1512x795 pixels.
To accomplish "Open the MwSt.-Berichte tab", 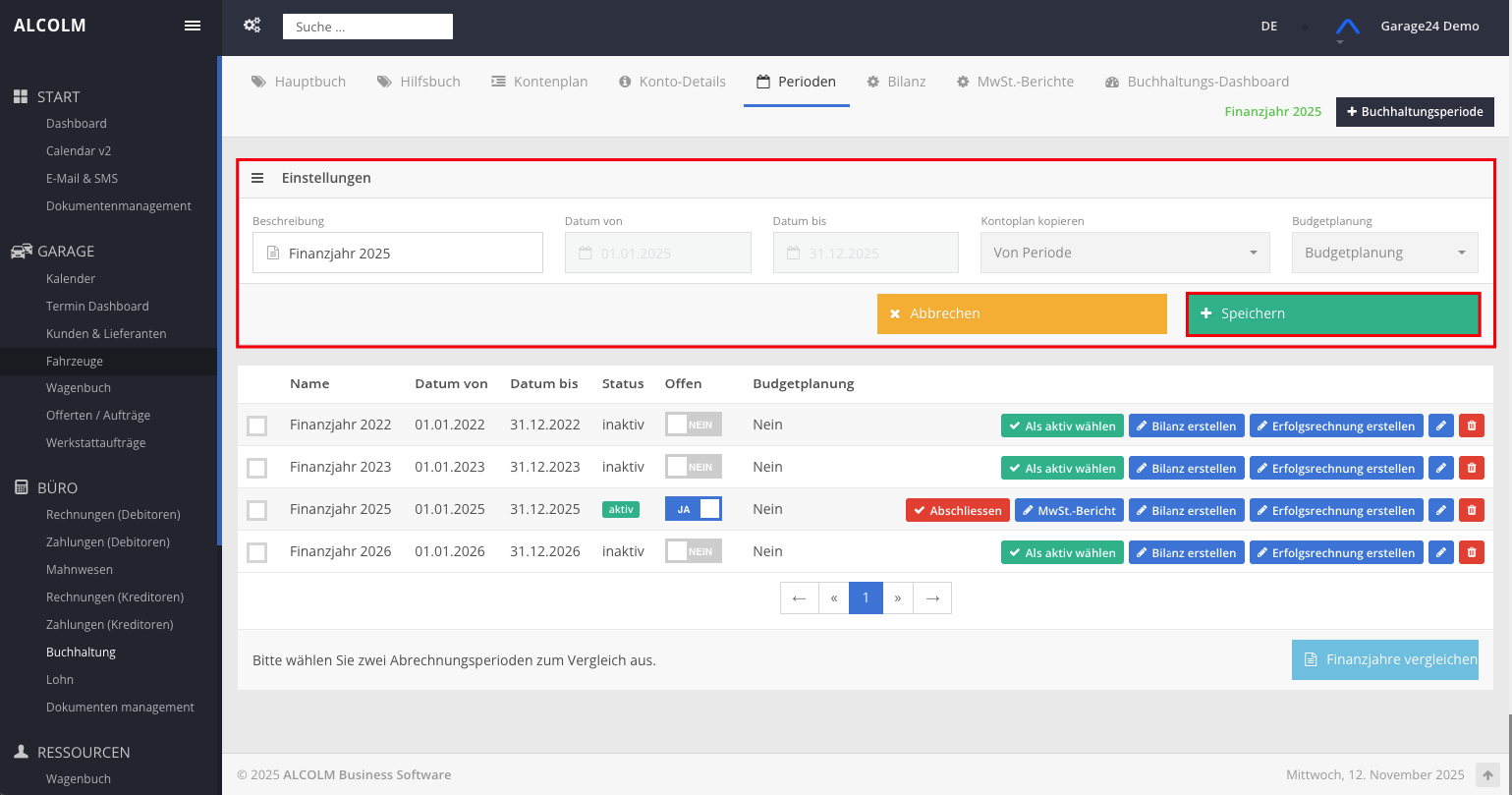I will click(x=1015, y=82).
